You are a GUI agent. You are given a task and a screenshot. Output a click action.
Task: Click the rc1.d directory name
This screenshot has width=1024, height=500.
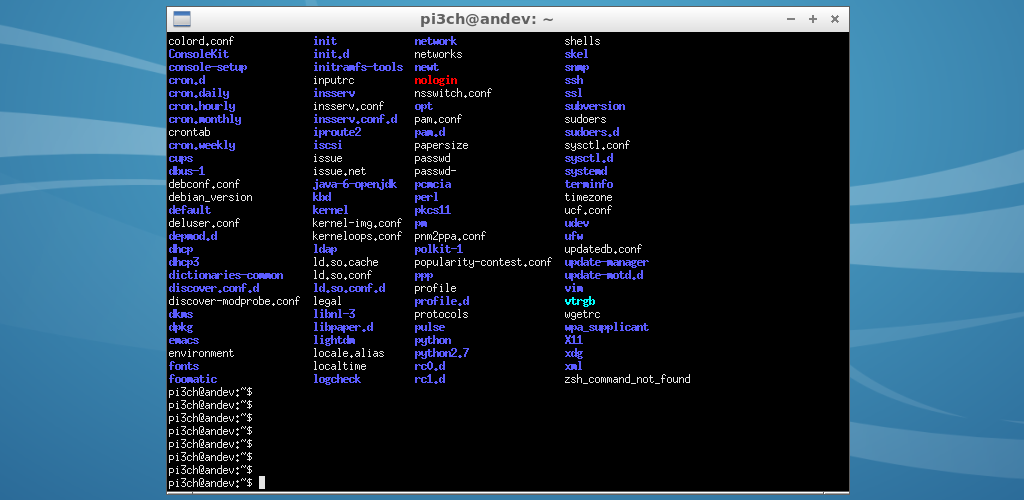pos(430,379)
